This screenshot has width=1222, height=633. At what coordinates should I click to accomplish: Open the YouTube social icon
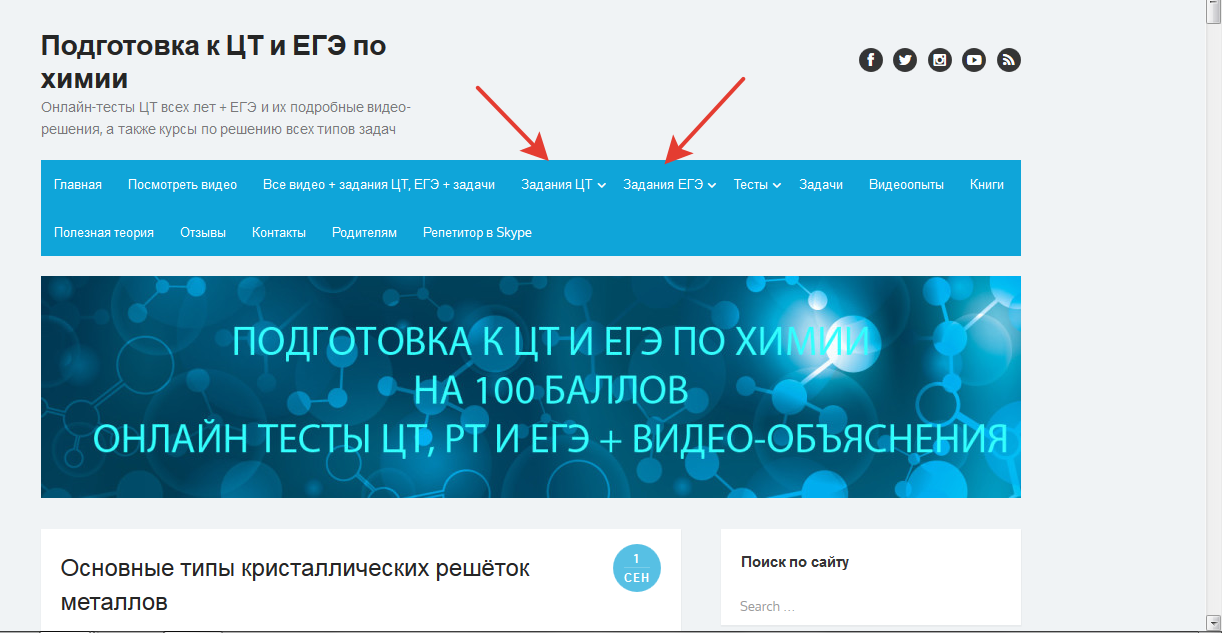click(974, 60)
